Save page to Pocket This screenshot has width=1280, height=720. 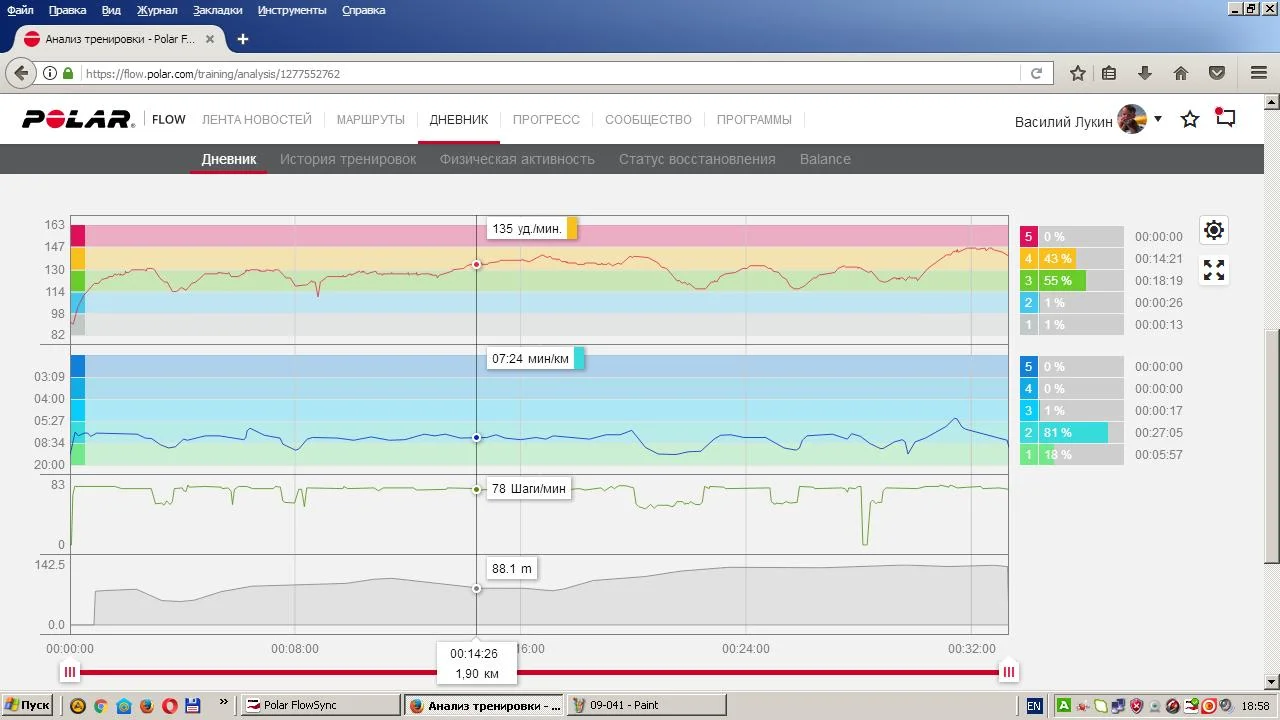(1217, 73)
